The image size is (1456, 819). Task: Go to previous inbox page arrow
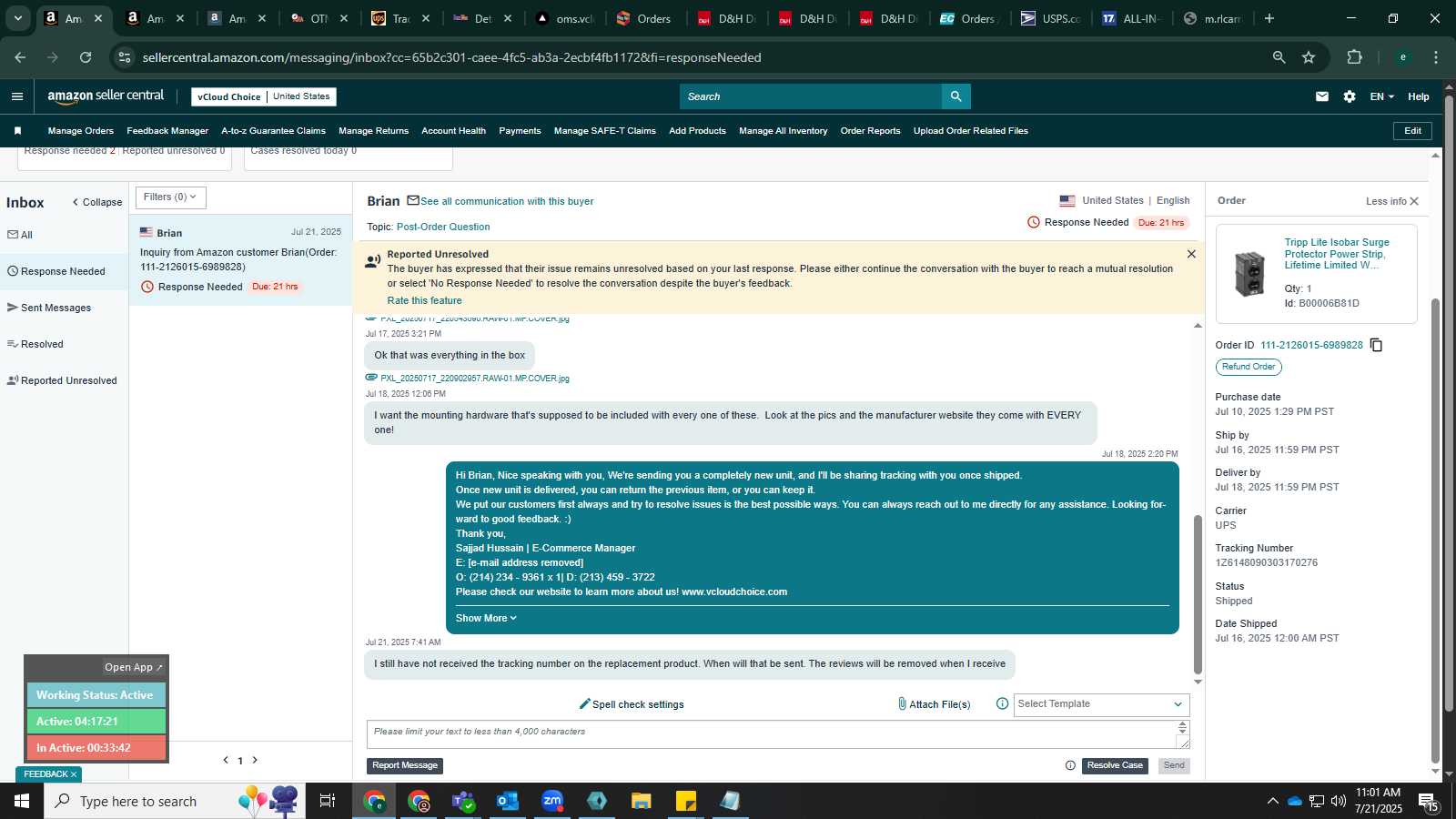point(226,760)
